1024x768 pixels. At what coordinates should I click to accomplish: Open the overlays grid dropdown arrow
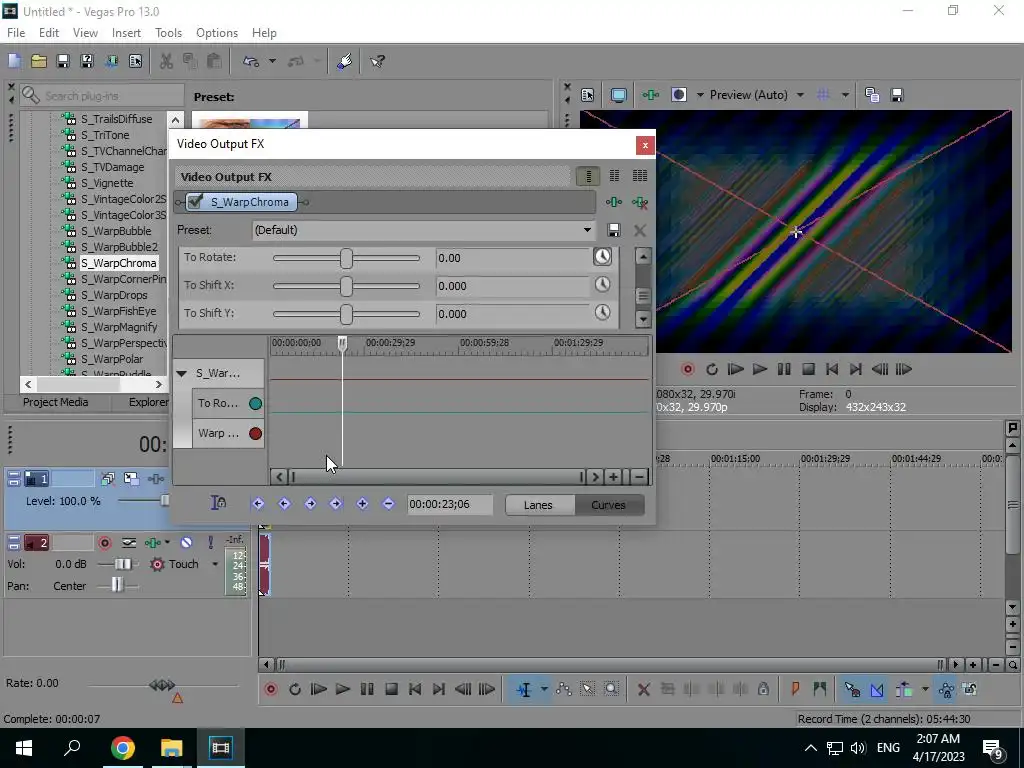tap(845, 95)
